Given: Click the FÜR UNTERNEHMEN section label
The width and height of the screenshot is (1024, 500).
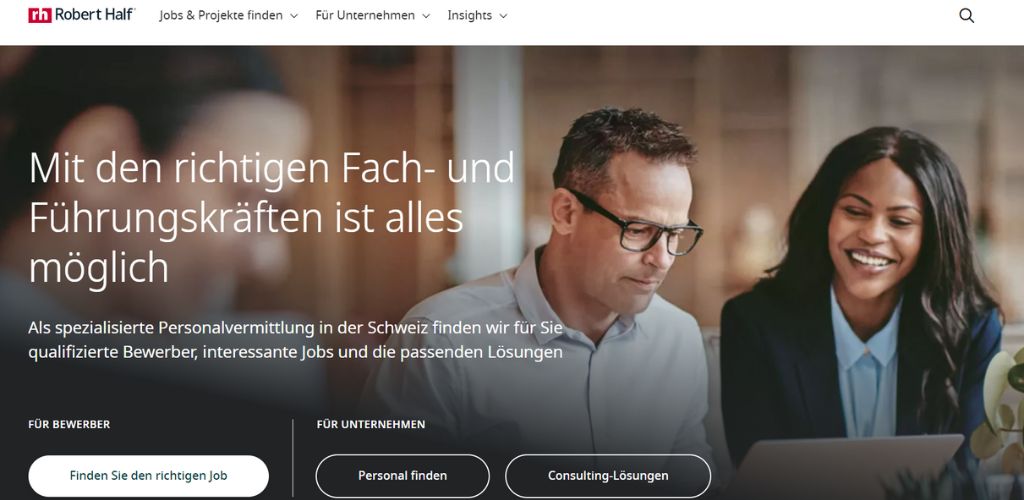Looking at the screenshot, I should point(371,424).
